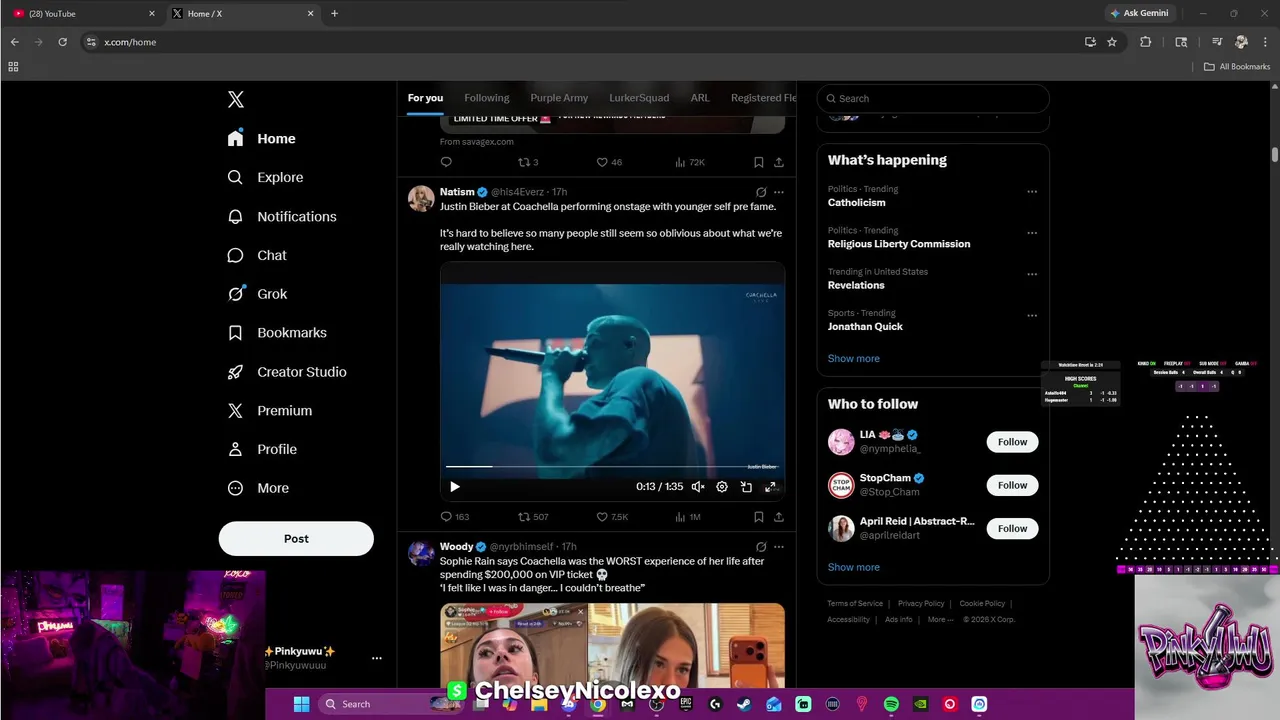The width and height of the screenshot is (1280, 720).
Task: Follow April Reid
Action: tap(1012, 528)
